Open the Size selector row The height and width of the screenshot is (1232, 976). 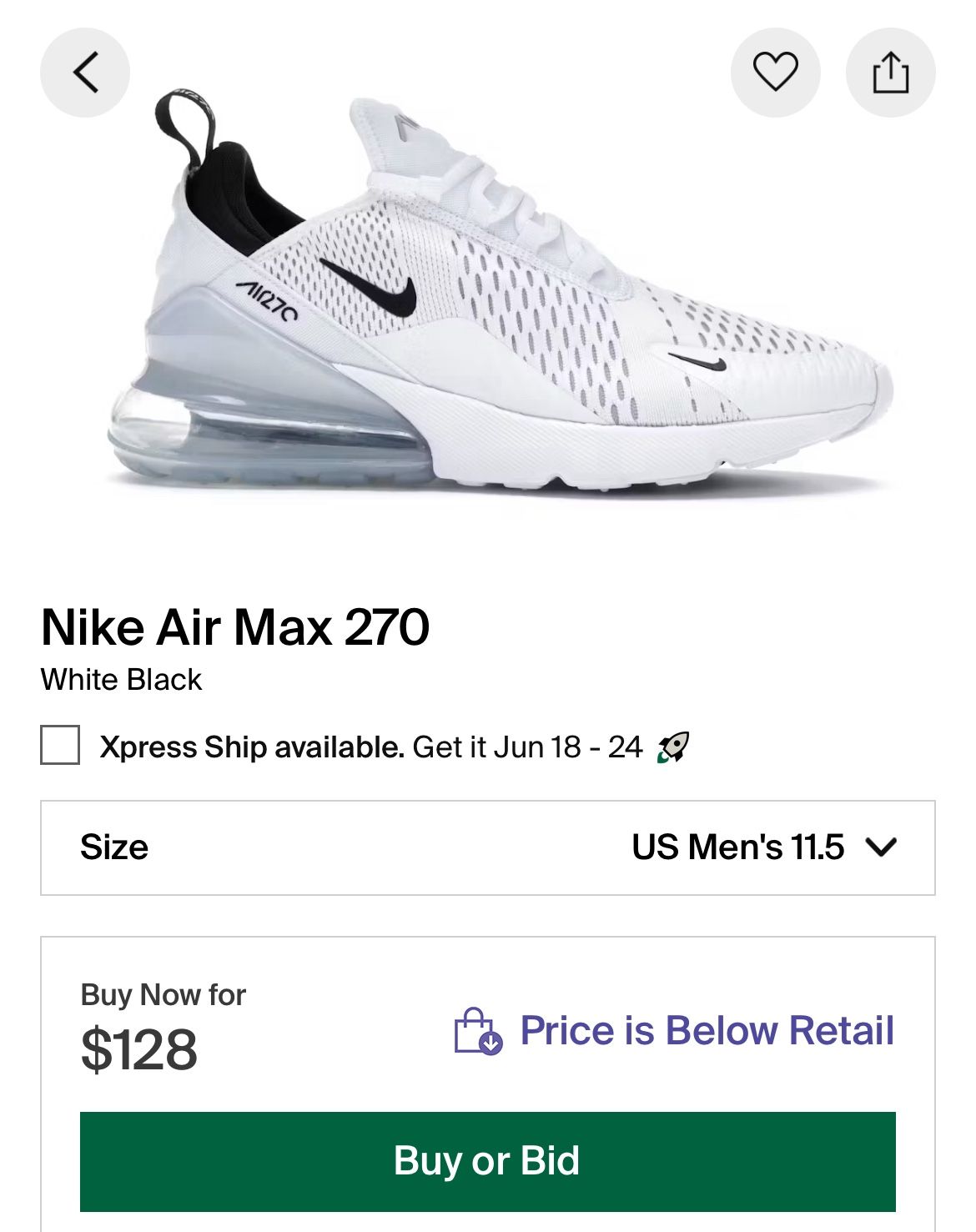pos(487,847)
